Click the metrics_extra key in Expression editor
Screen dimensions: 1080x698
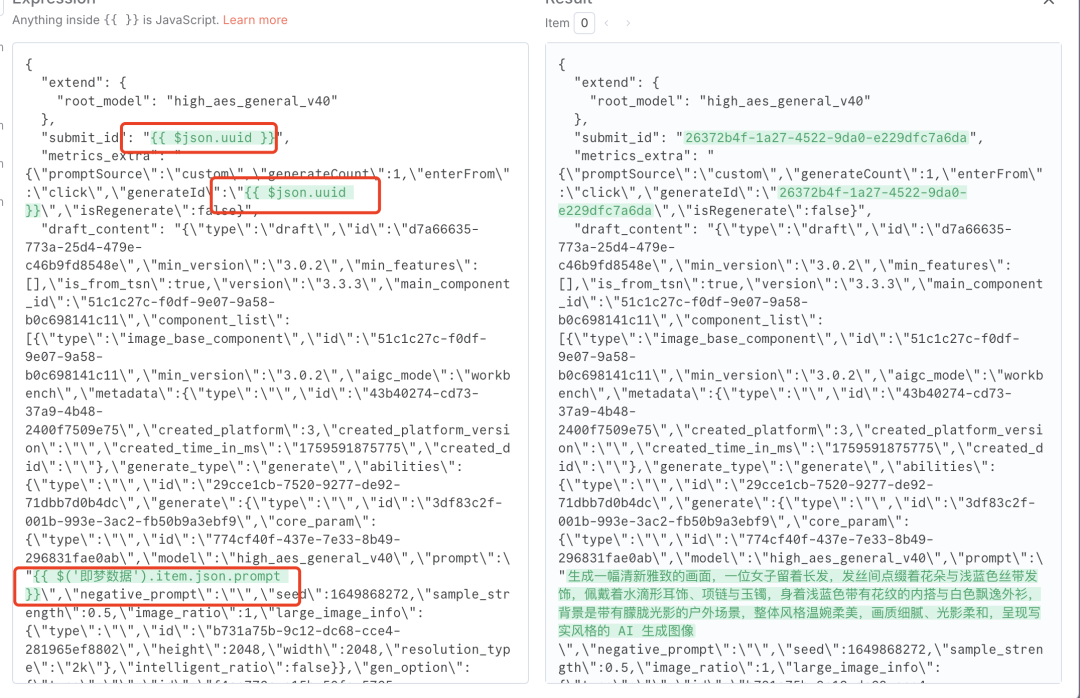tap(99, 155)
